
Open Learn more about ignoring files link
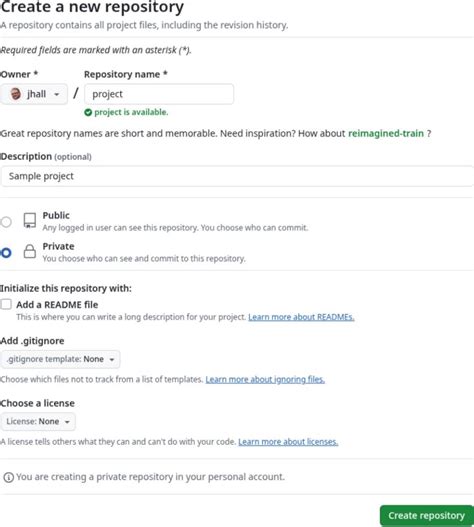pyautogui.click(x=265, y=379)
